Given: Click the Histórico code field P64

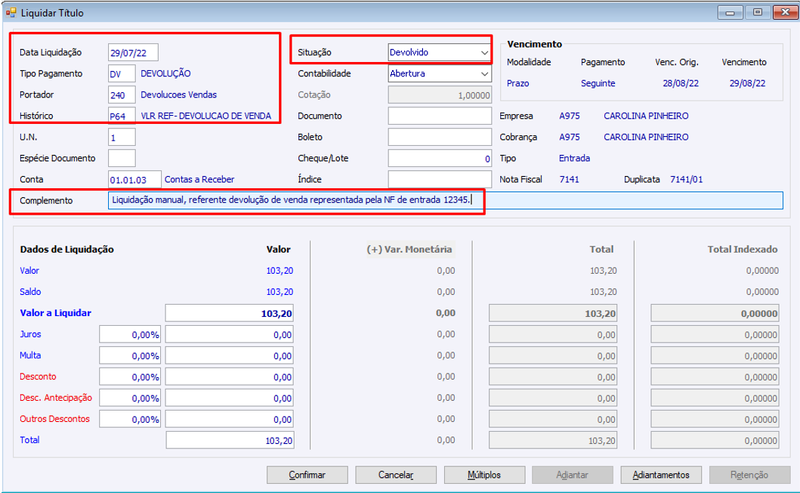Looking at the screenshot, I should pyautogui.click(x=121, y=116).
